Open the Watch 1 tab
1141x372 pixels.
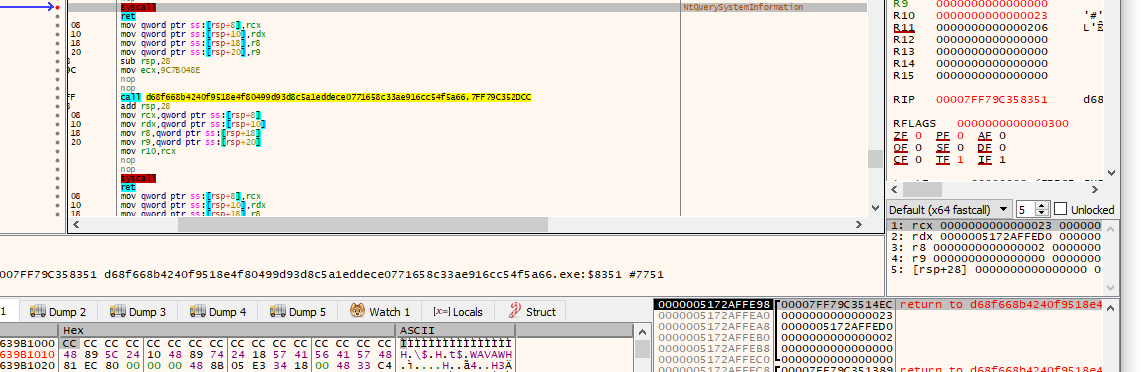[380, 312]
